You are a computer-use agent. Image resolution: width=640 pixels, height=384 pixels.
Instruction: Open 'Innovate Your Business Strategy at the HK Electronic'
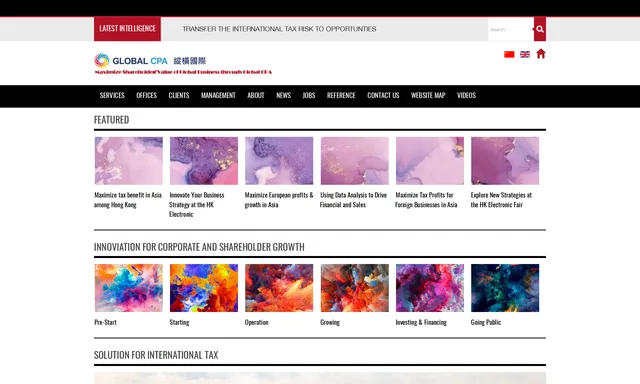coord(197,204)
